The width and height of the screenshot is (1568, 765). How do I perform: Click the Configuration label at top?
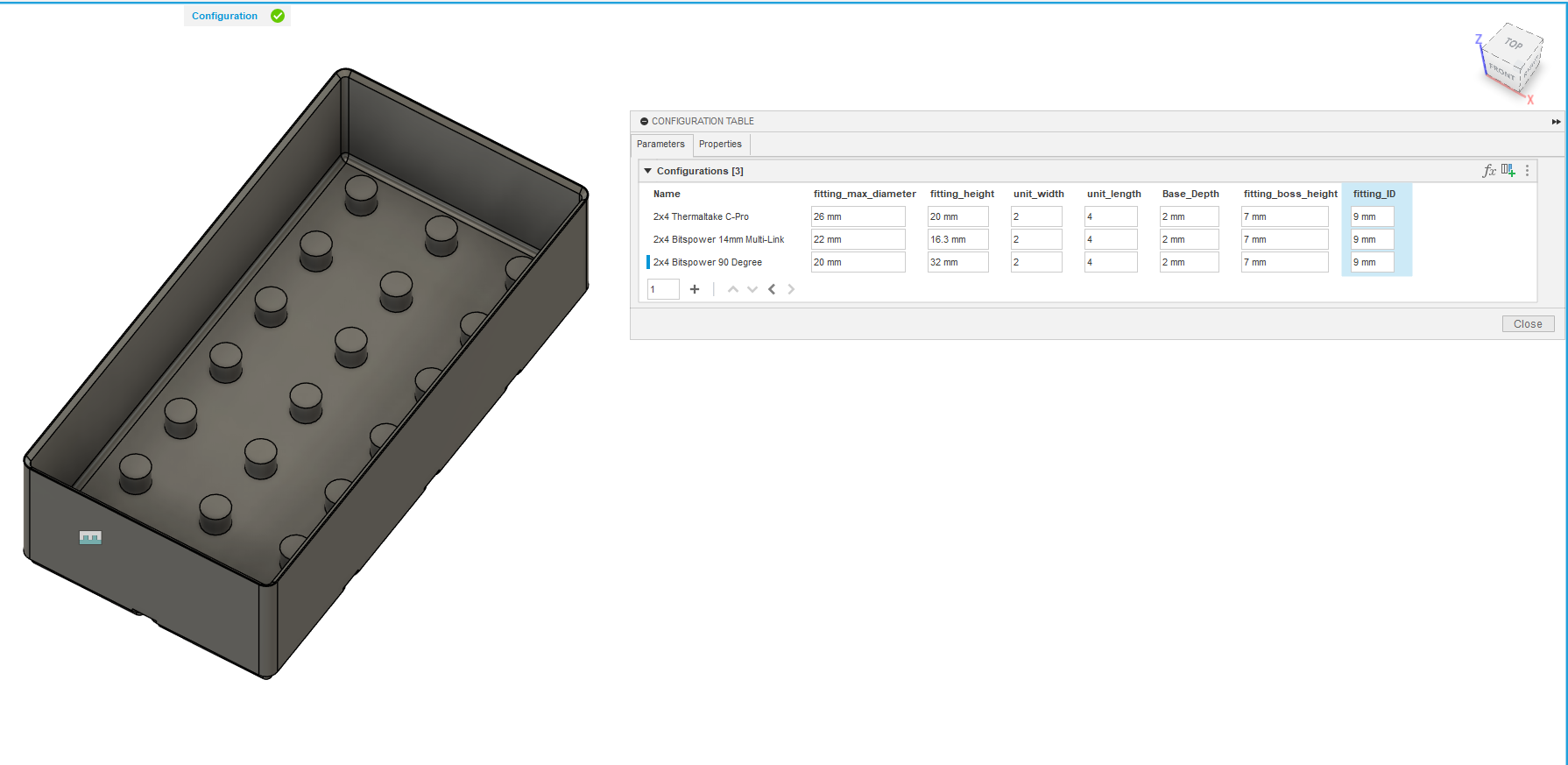[224, 16]
